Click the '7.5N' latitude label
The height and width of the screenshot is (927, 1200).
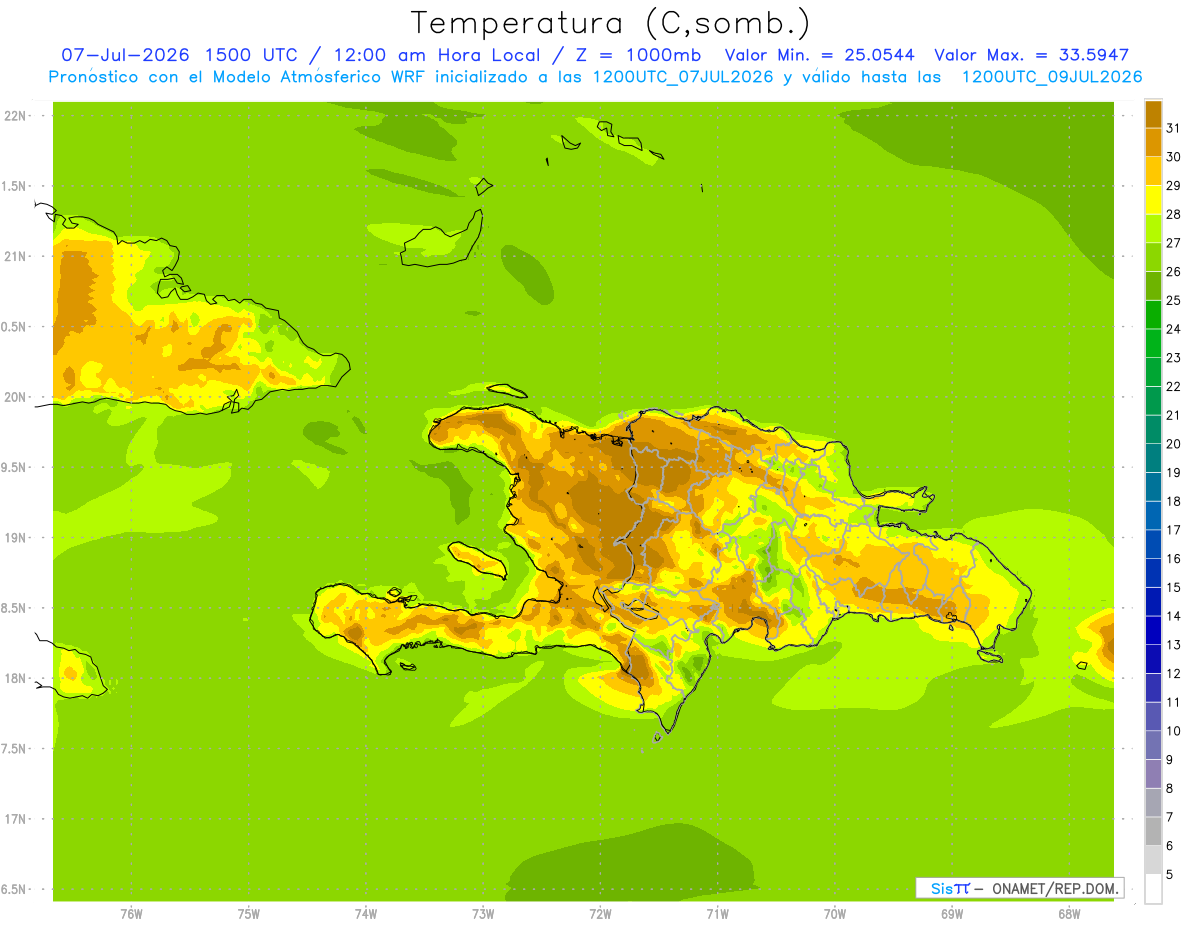(14, 749)
